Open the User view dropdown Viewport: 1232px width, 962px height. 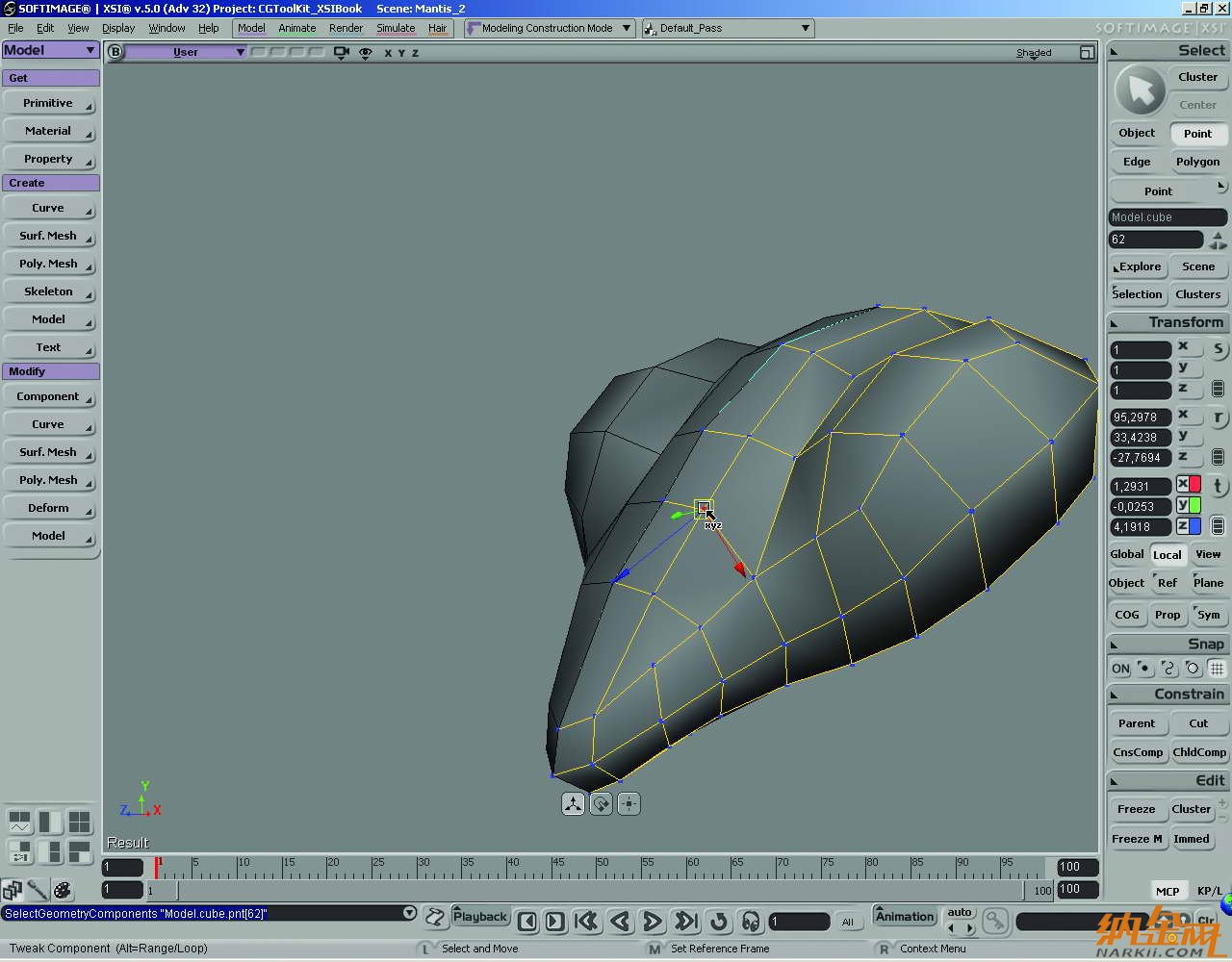187,52
